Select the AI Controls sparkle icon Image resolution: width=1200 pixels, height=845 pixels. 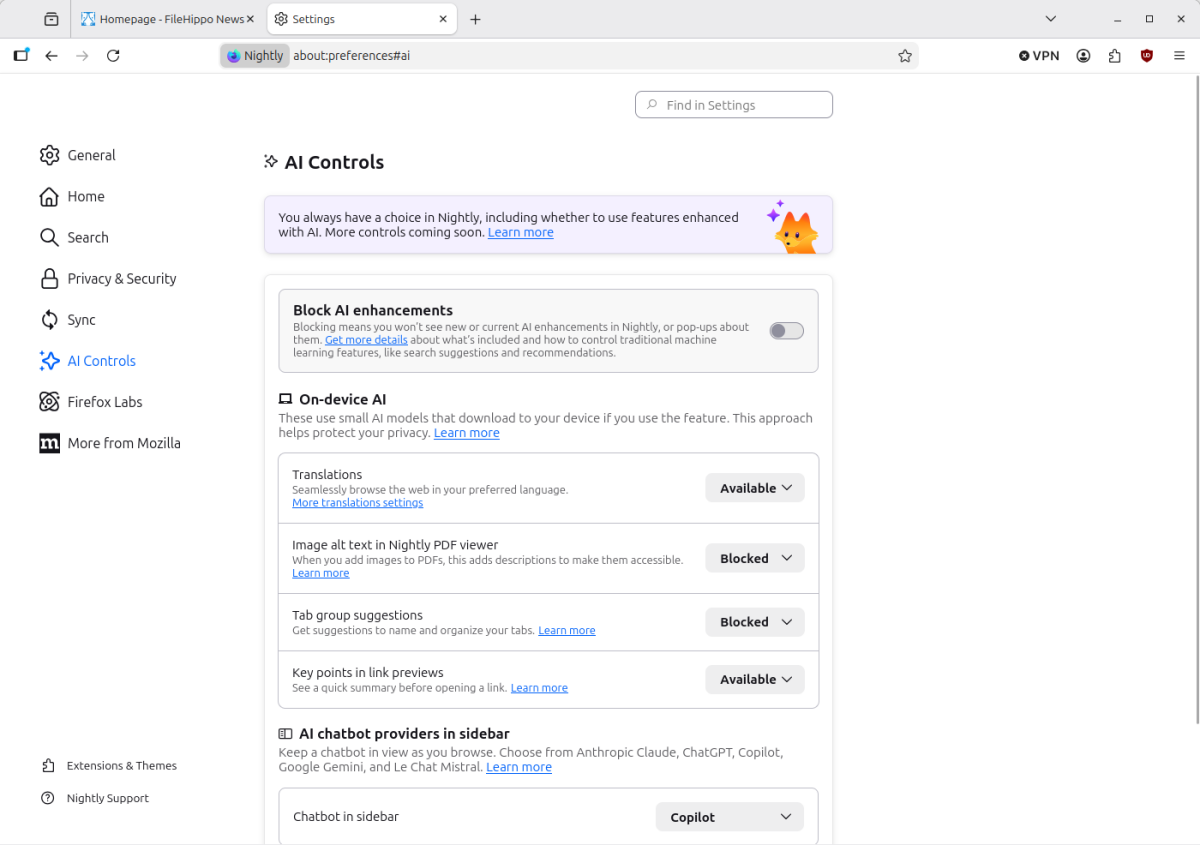click(49, 360)
